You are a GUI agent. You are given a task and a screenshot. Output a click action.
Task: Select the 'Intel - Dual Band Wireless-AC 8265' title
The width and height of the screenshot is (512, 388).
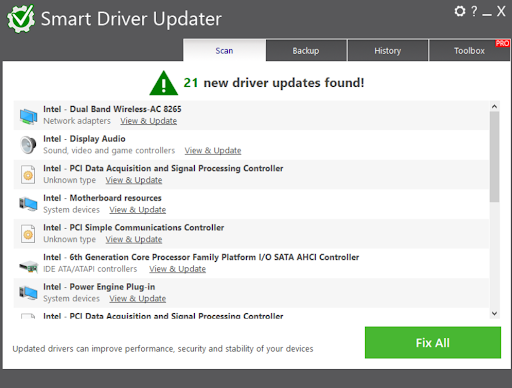[x=112, y=109]
